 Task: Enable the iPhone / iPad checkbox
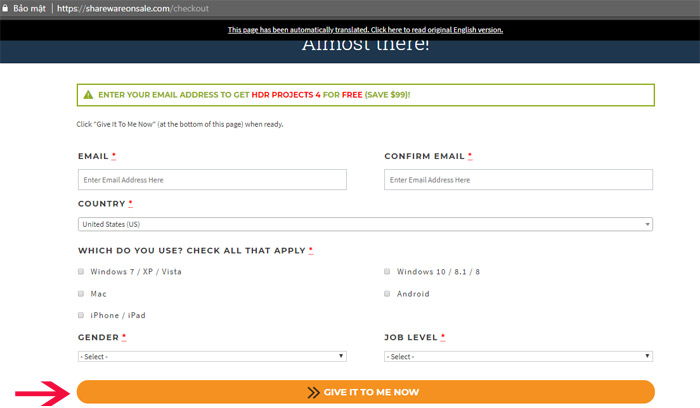(81, 315)
